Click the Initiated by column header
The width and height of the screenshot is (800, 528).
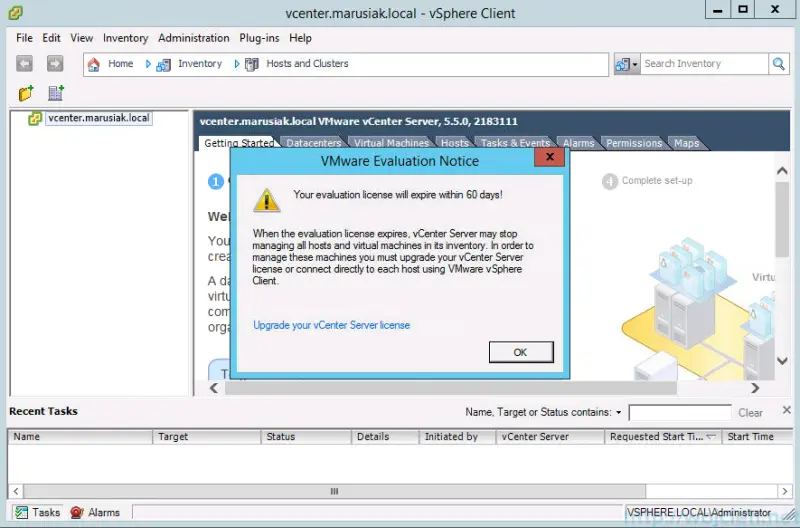pyautogui.click(x=457, y=437)
